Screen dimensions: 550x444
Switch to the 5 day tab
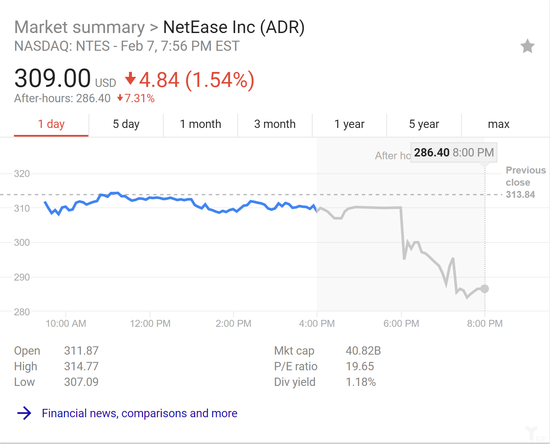click(x=126, y=124)
